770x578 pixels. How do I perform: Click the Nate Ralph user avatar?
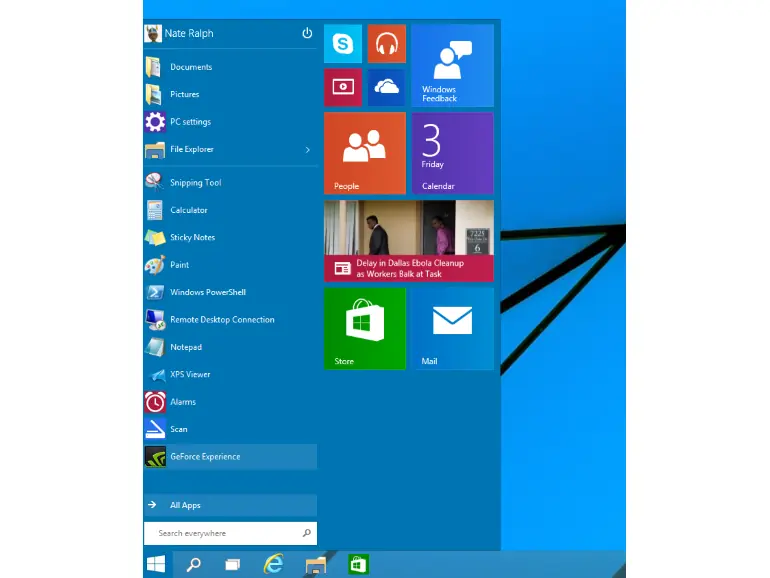(x=153, y=33)
